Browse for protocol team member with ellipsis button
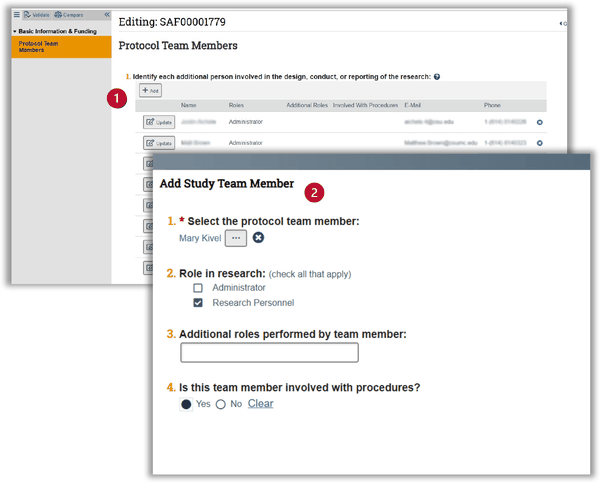 (236, 238)
